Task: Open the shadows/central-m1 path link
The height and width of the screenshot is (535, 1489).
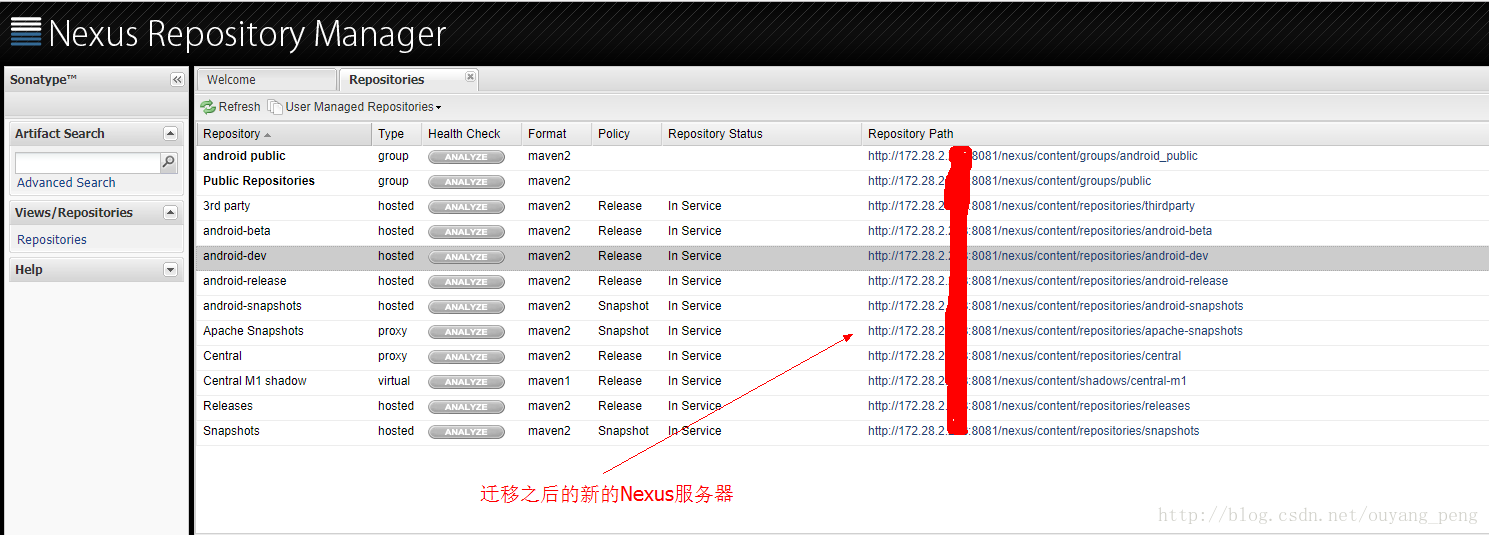Action: point(1027,381)
